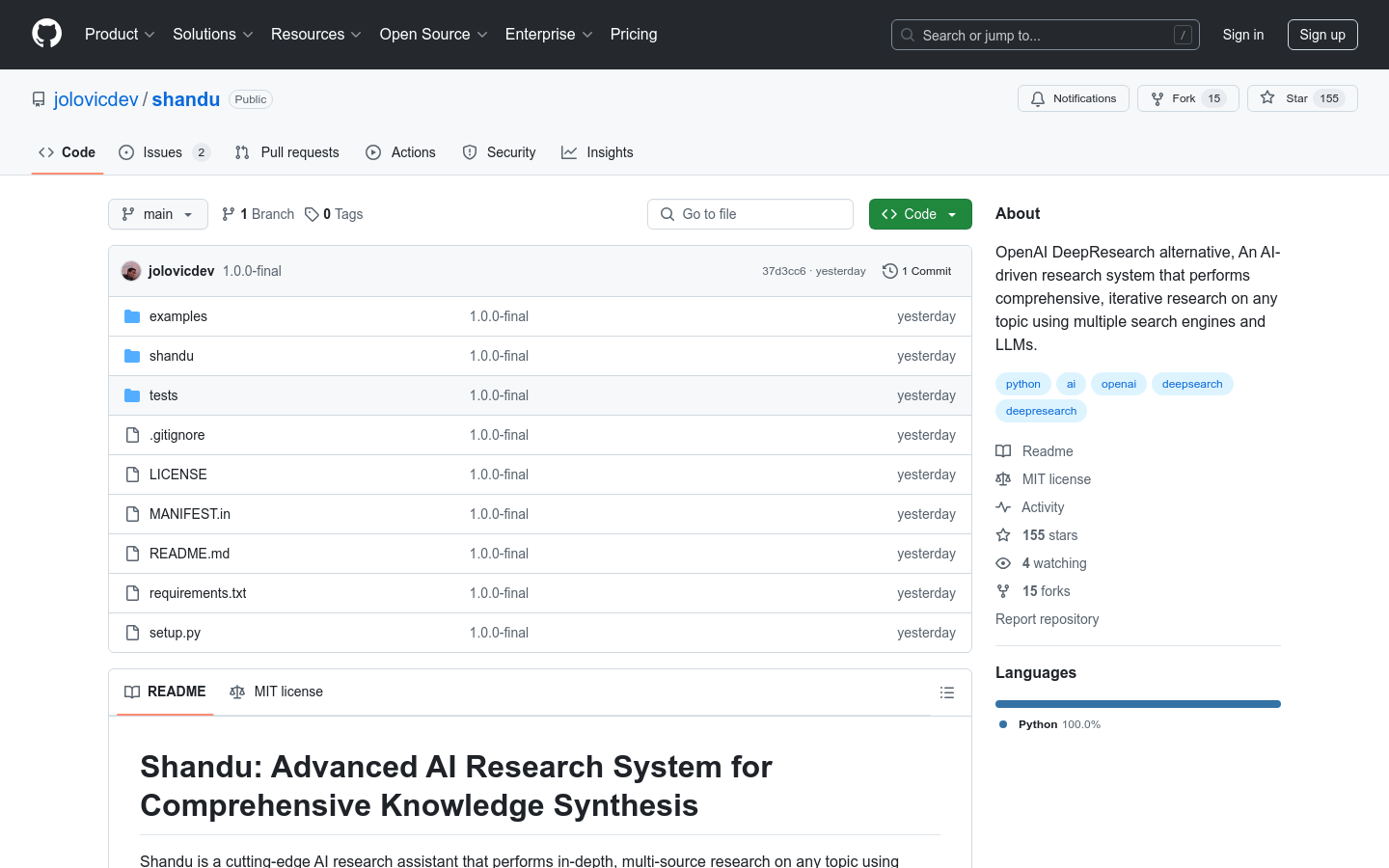The height and width of the screenshot is (868, 1389).
Task: Click the repository book icon beside jolovicdev
Action: [39, 99]
